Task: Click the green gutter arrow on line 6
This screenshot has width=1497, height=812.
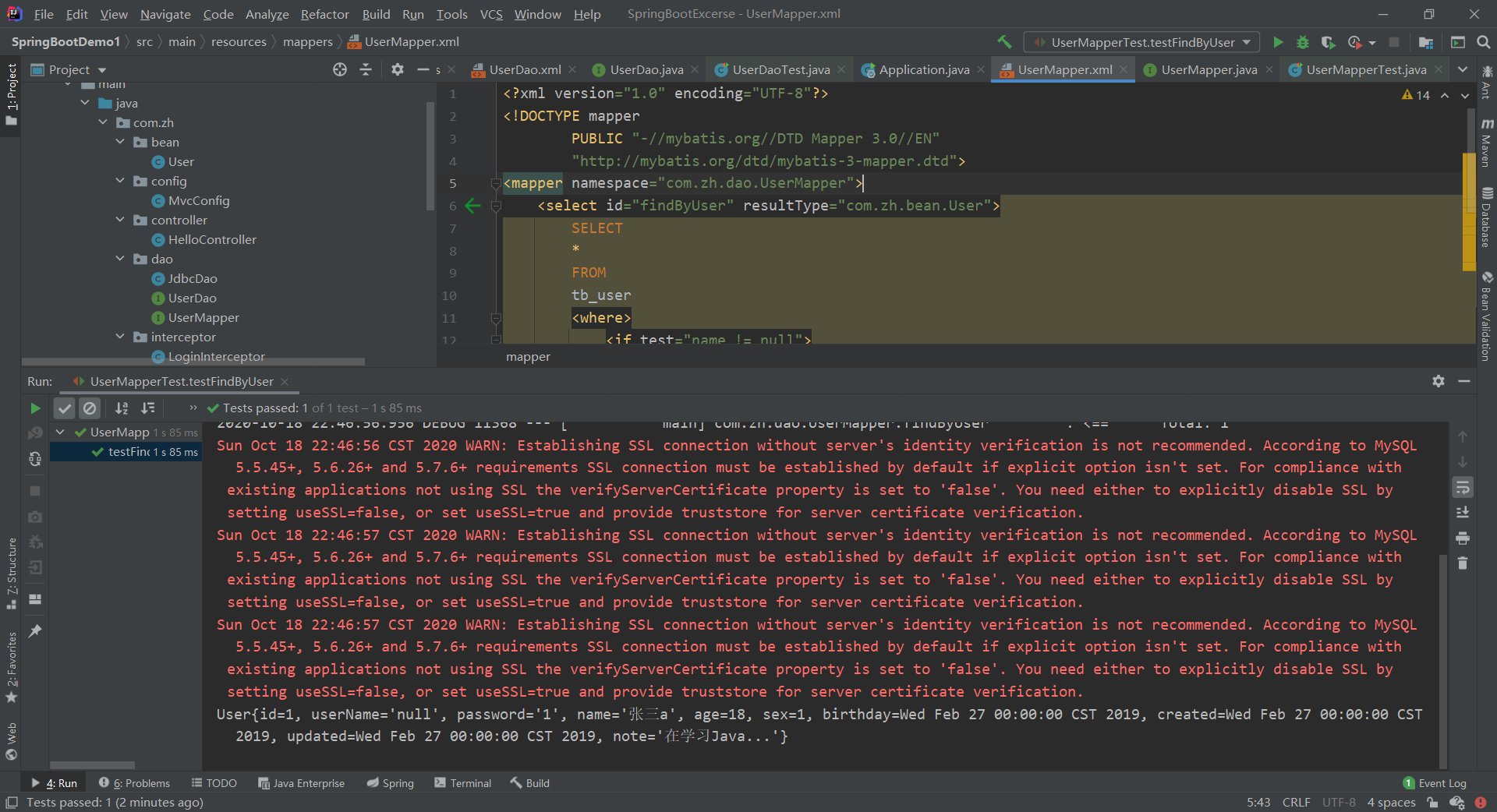Action: pyautogui.click(x=472, y=206)
